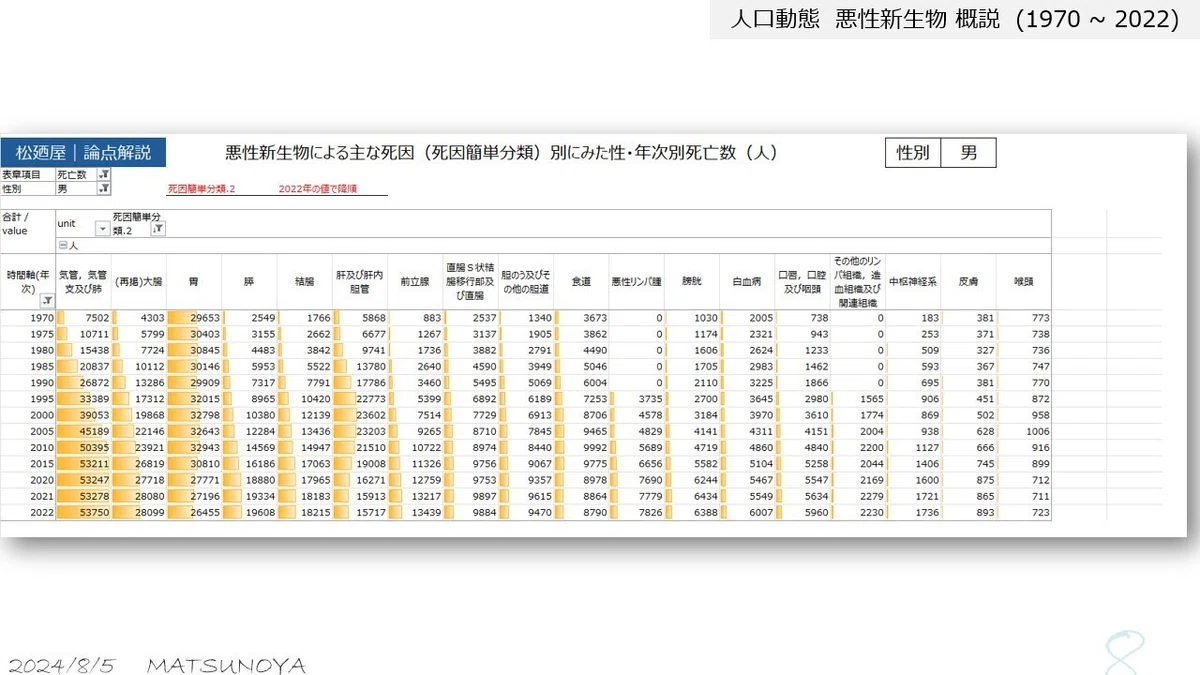This screenshot has height=675, width=1200.
Task: Click stomach value 29653 in 1970 row
Action: coord(203,318)
